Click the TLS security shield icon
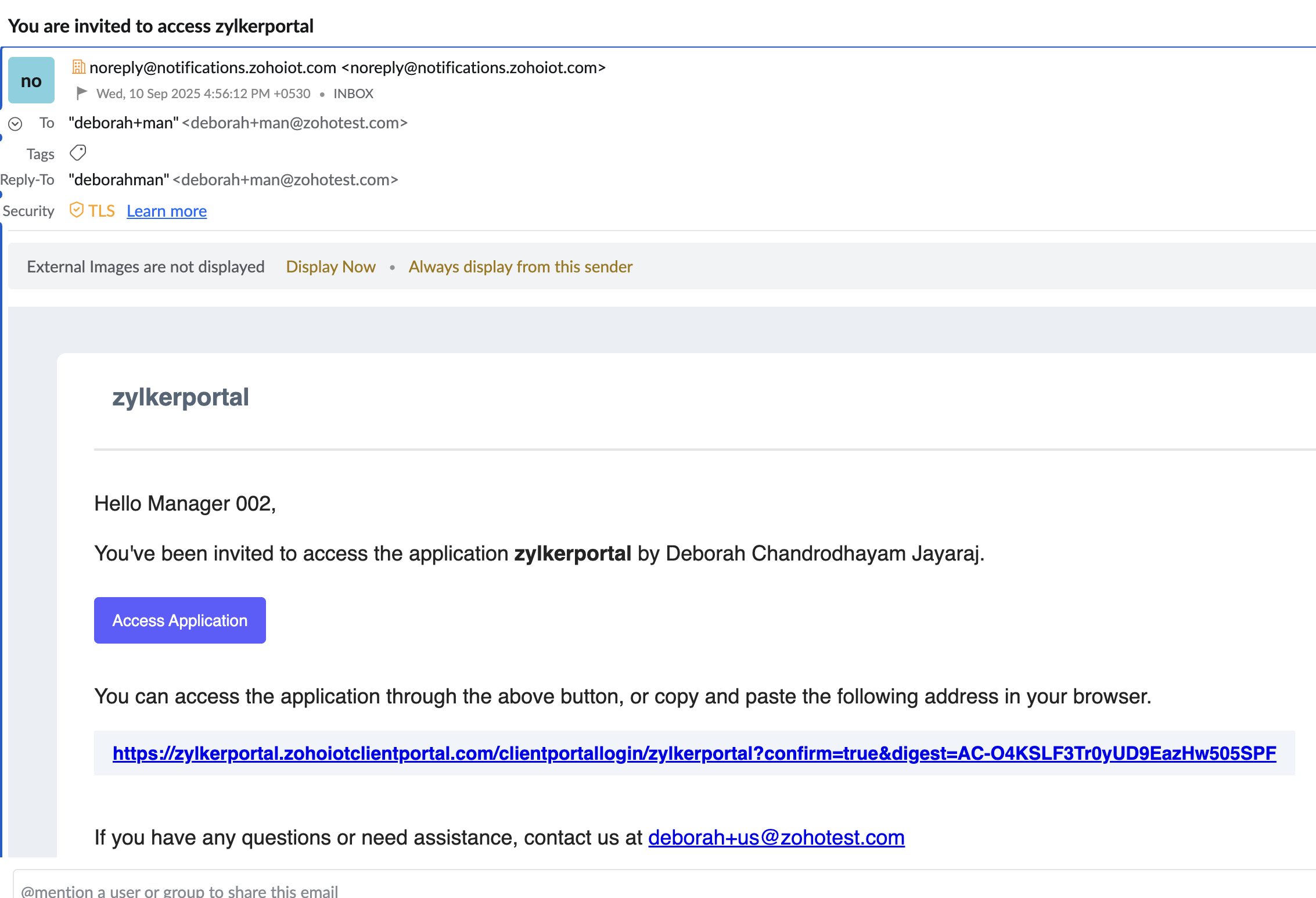The width and height of the screenshot is (1316, 898). pos(76,210)
